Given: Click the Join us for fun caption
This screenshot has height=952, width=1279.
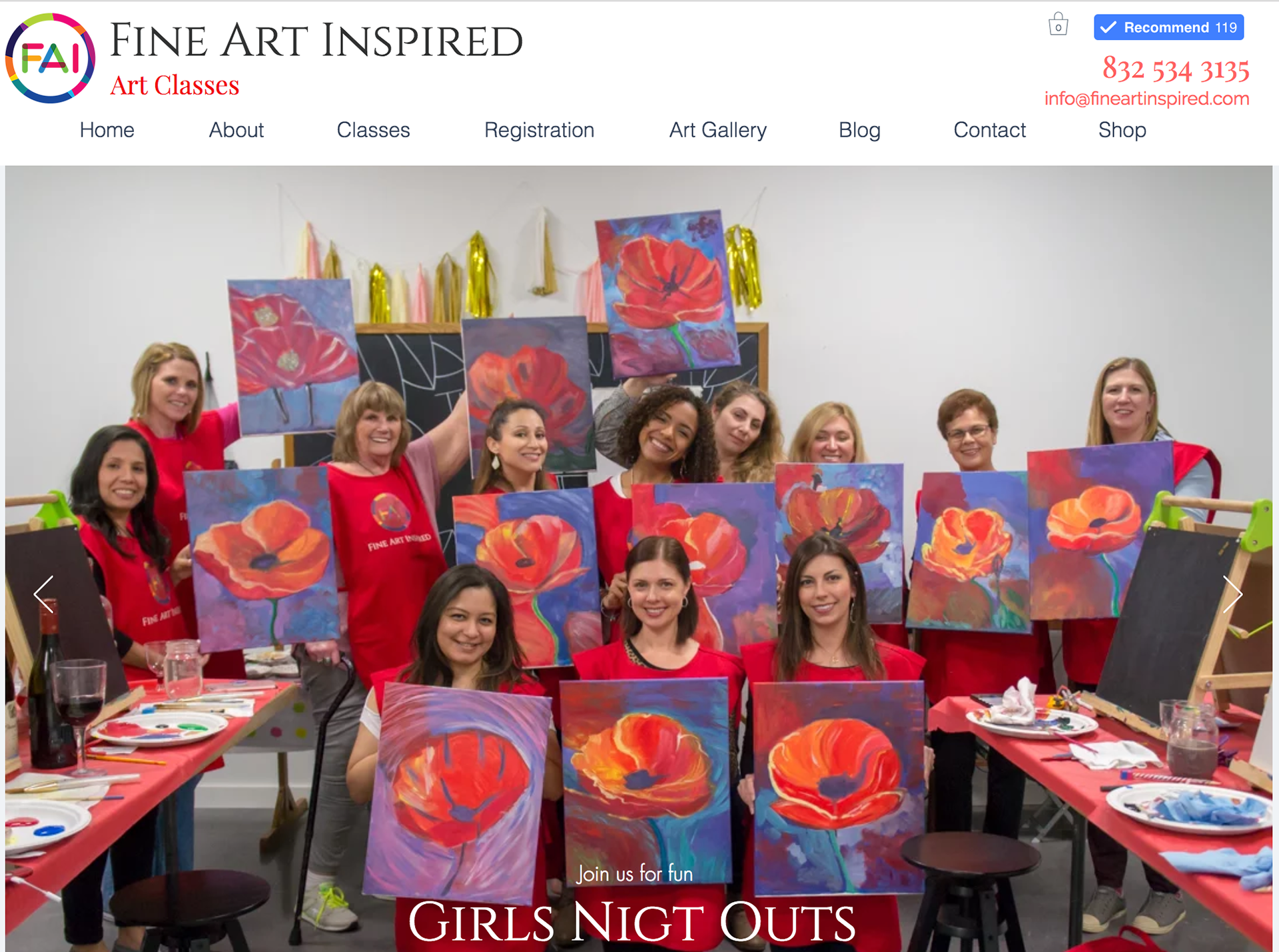Looking at the screenshot, I should [x=635, y=873].
